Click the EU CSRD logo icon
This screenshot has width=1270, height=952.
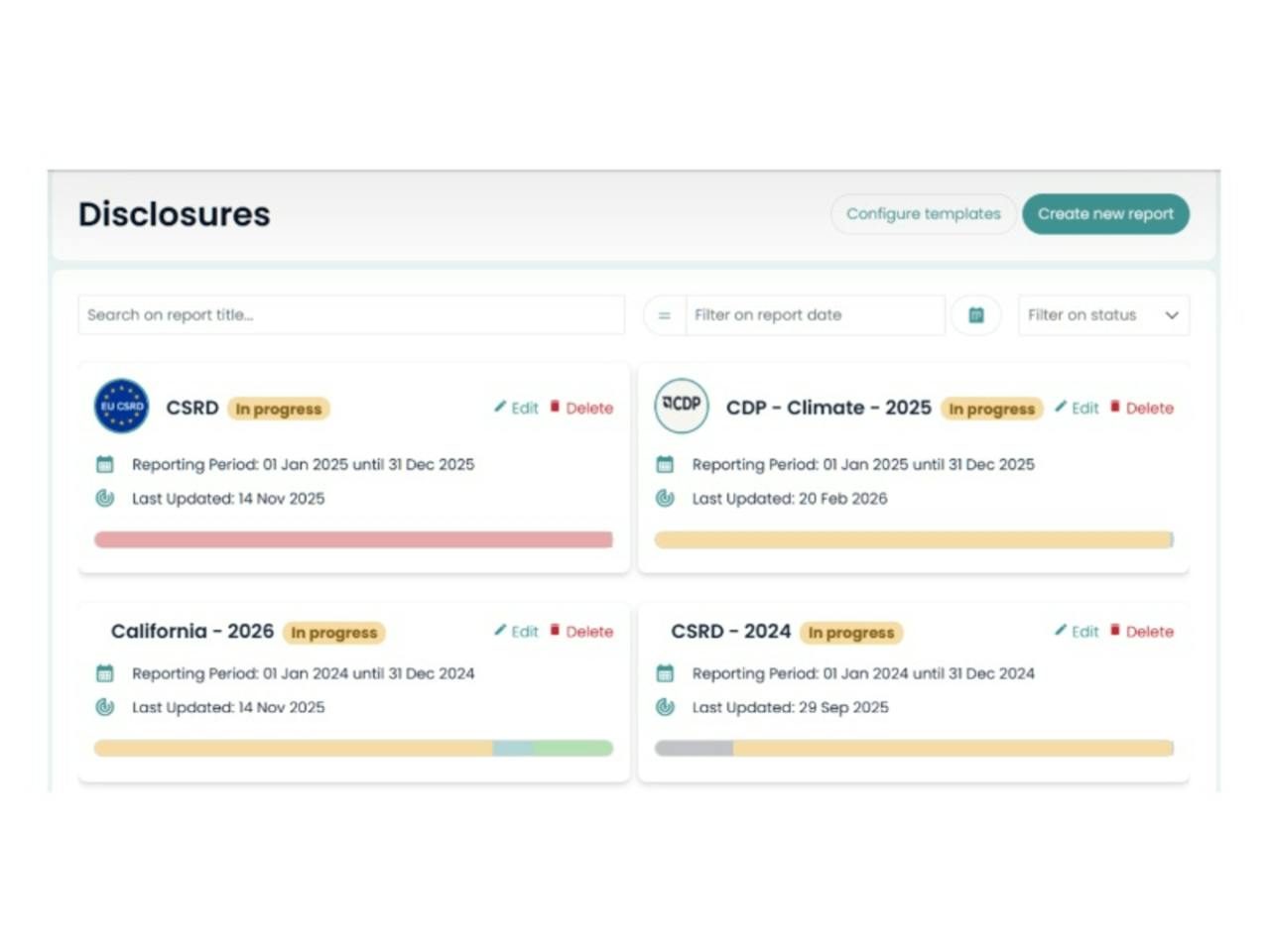[x=122, y=407]
